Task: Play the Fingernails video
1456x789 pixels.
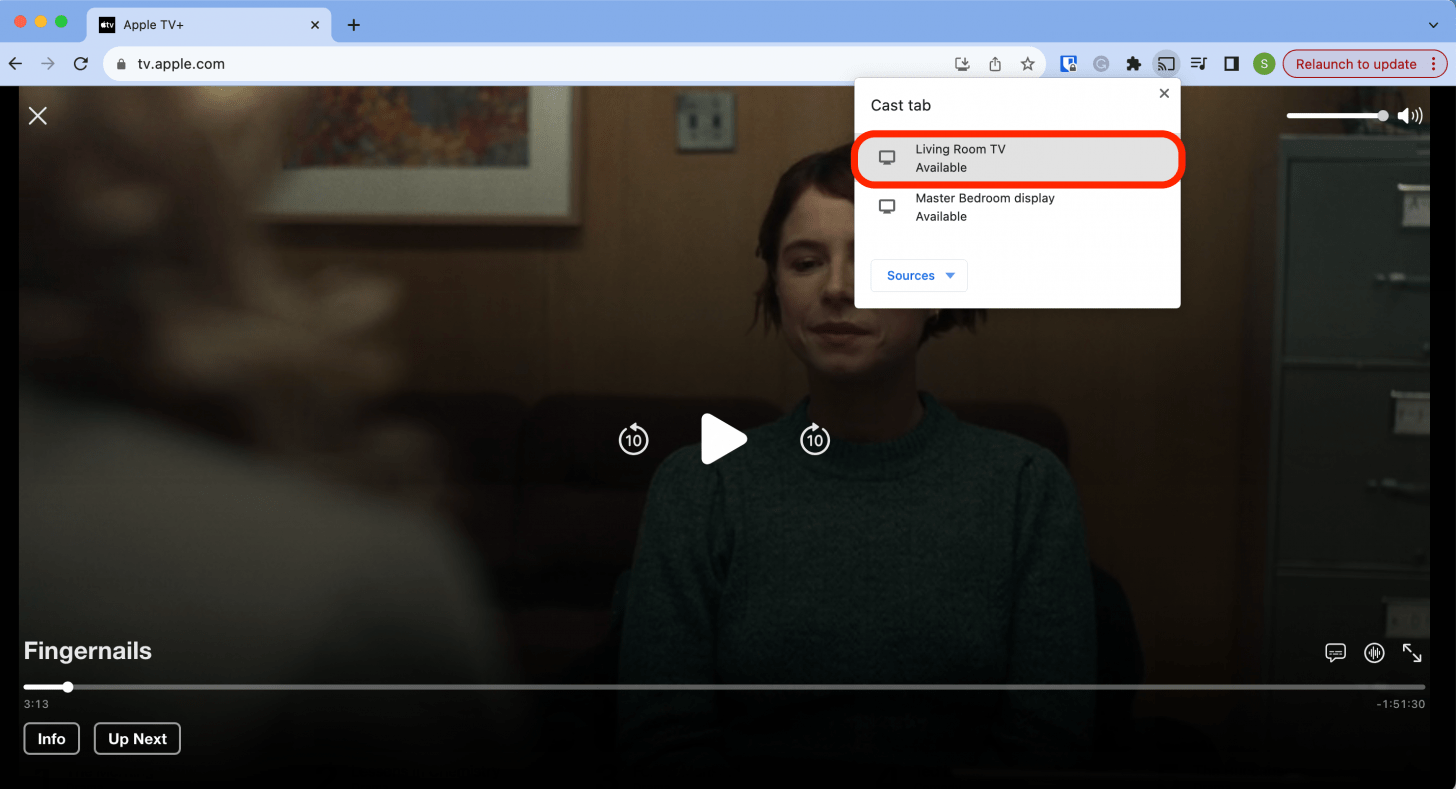Action: 723,439
